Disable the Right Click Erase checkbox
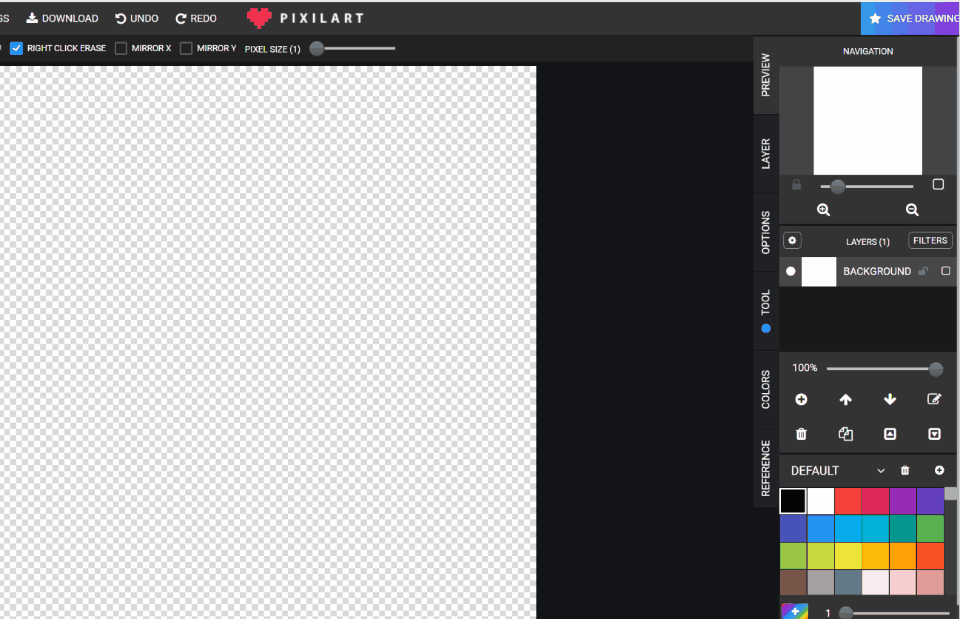The width and height of the screenshot is (960, 619). pos(17,48)
